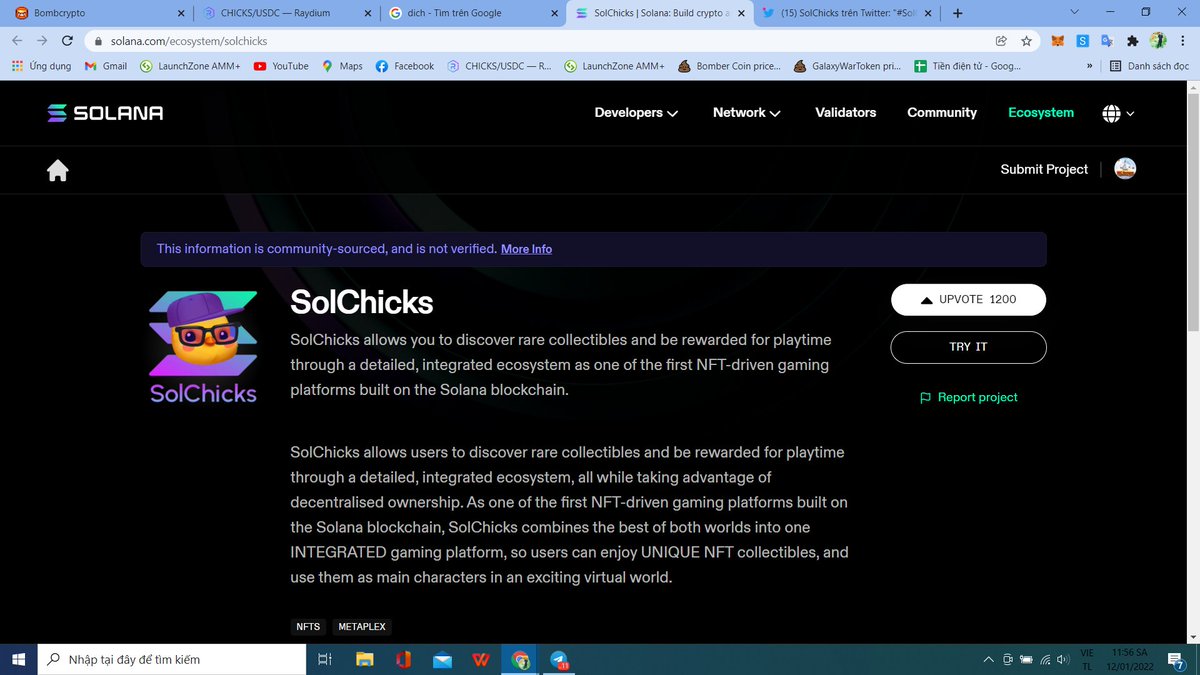Click the Report project flag icon
Viewport: 1200px width, 675px height.
tap(924, 397)
